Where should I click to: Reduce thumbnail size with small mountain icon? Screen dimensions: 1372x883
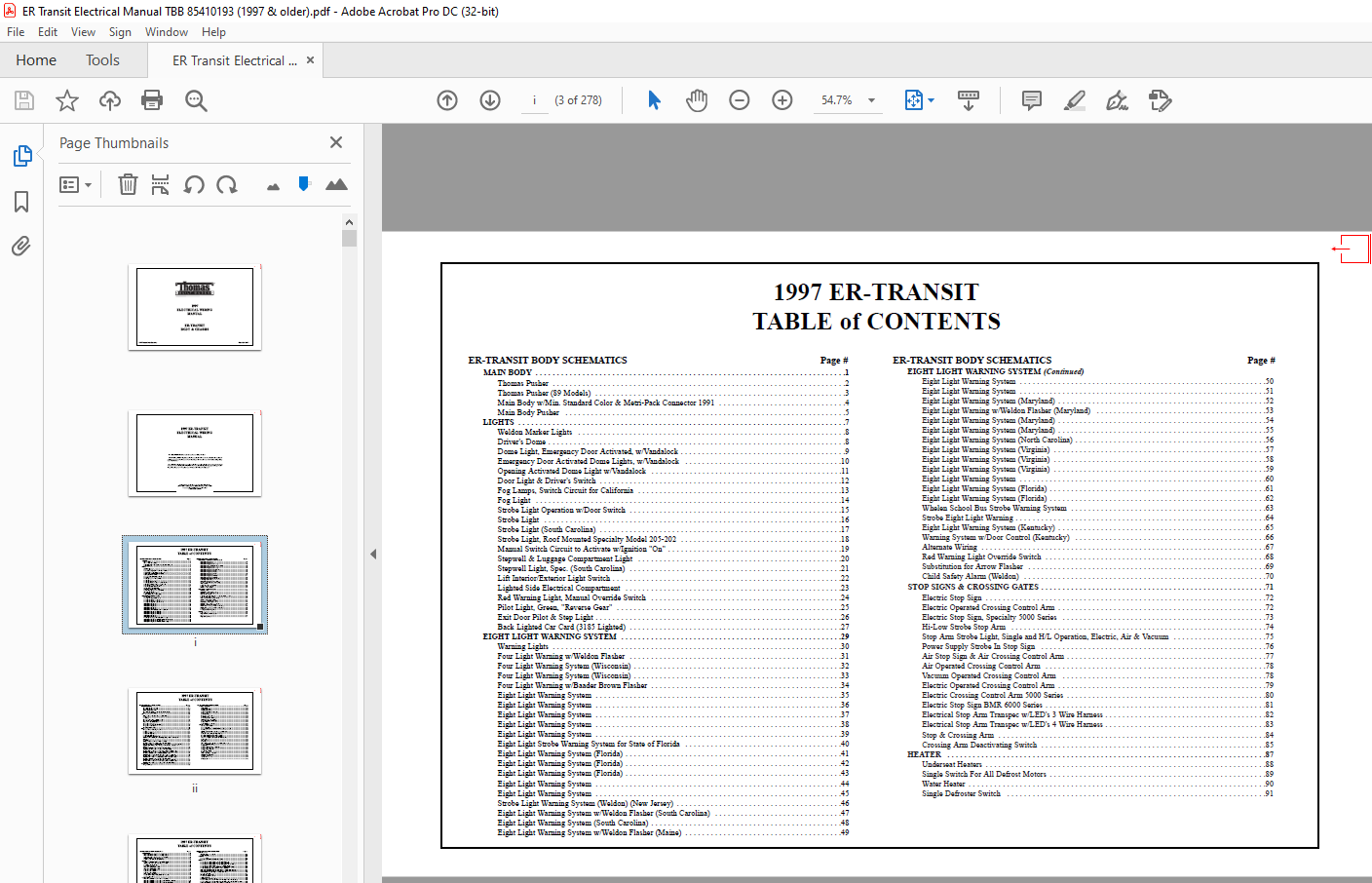(273, 186)
